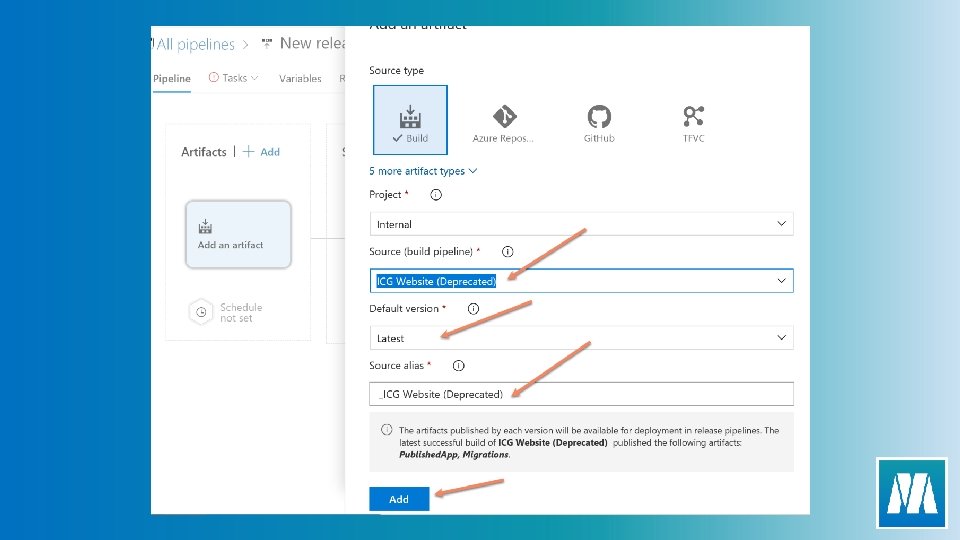This screenshot has height=540, width=960.
Task: Open the Source build pipeline dropdown
Action: (x=582, y=281)
